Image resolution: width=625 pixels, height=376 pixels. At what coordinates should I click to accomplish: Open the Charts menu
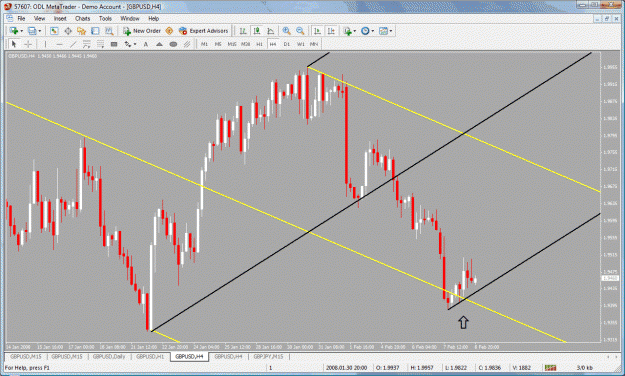pos(83,18)
